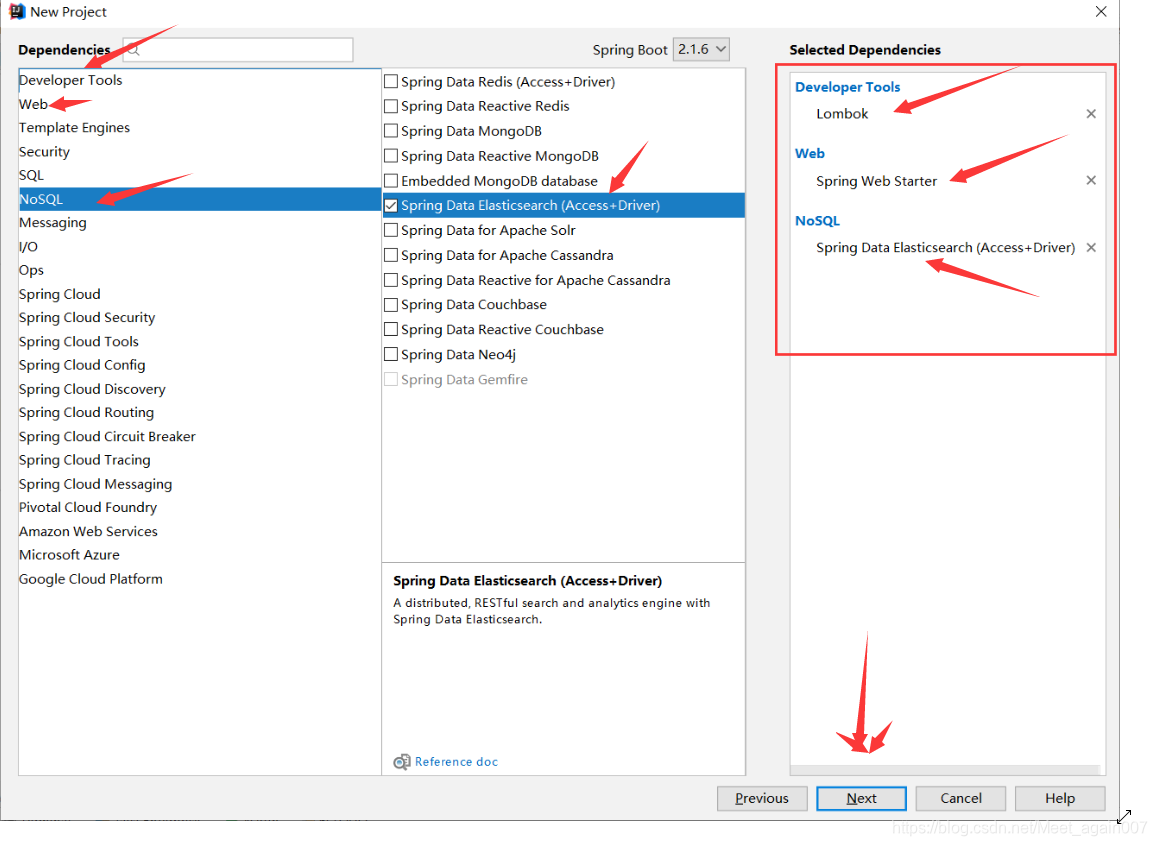This screenshot has height=846, width=1157.
Task: Check Spring Data Reactive MongoDB
Action: (x=391, y=156)
